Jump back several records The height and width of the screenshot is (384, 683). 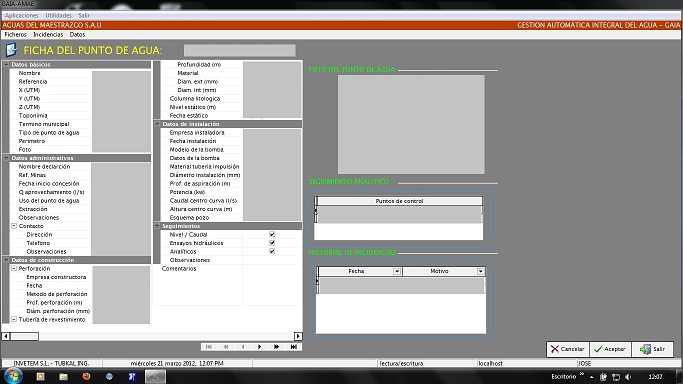point(226,347)
